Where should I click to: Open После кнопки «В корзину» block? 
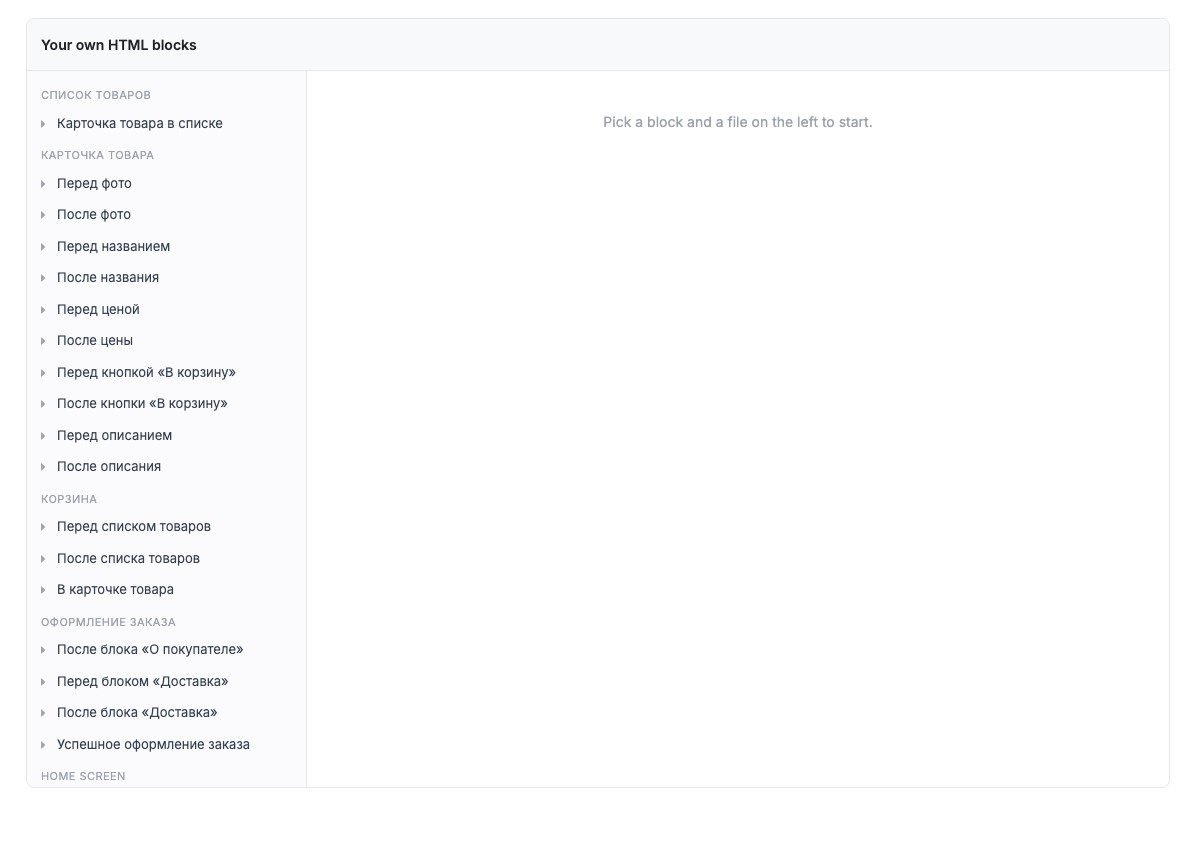[x=142, y=404]
